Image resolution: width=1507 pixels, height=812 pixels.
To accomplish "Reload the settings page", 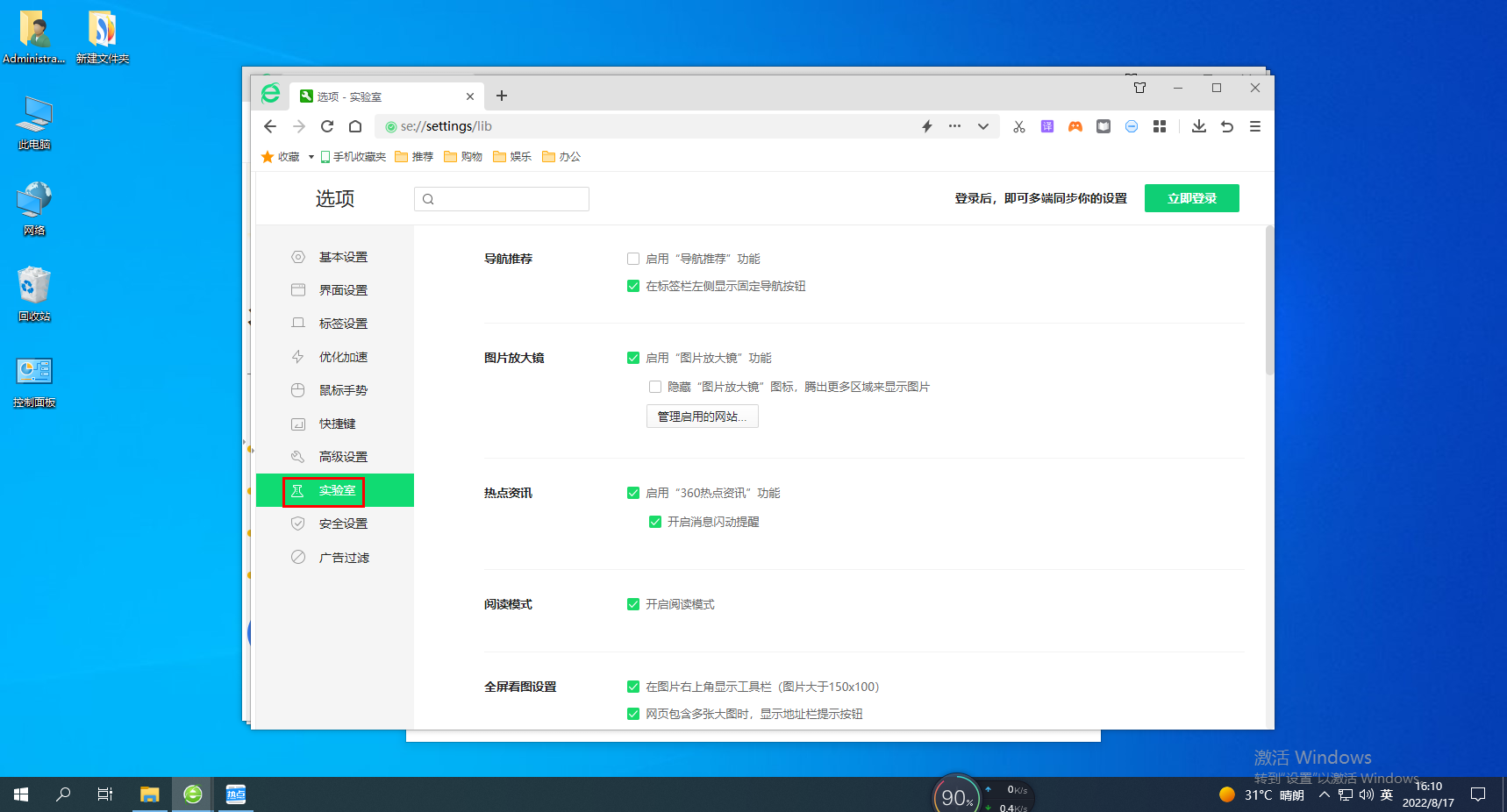I will click(327, 126).
